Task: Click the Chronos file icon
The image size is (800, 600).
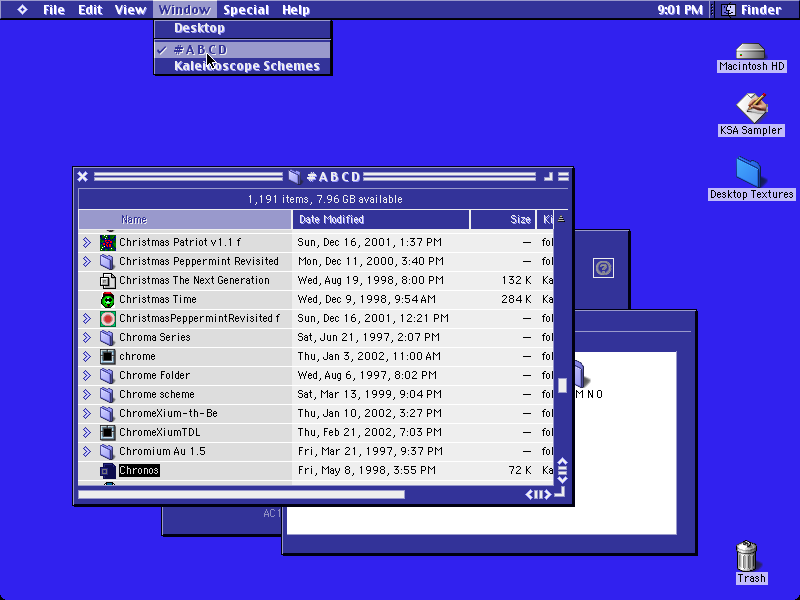Action: click(x=107, y=470)
